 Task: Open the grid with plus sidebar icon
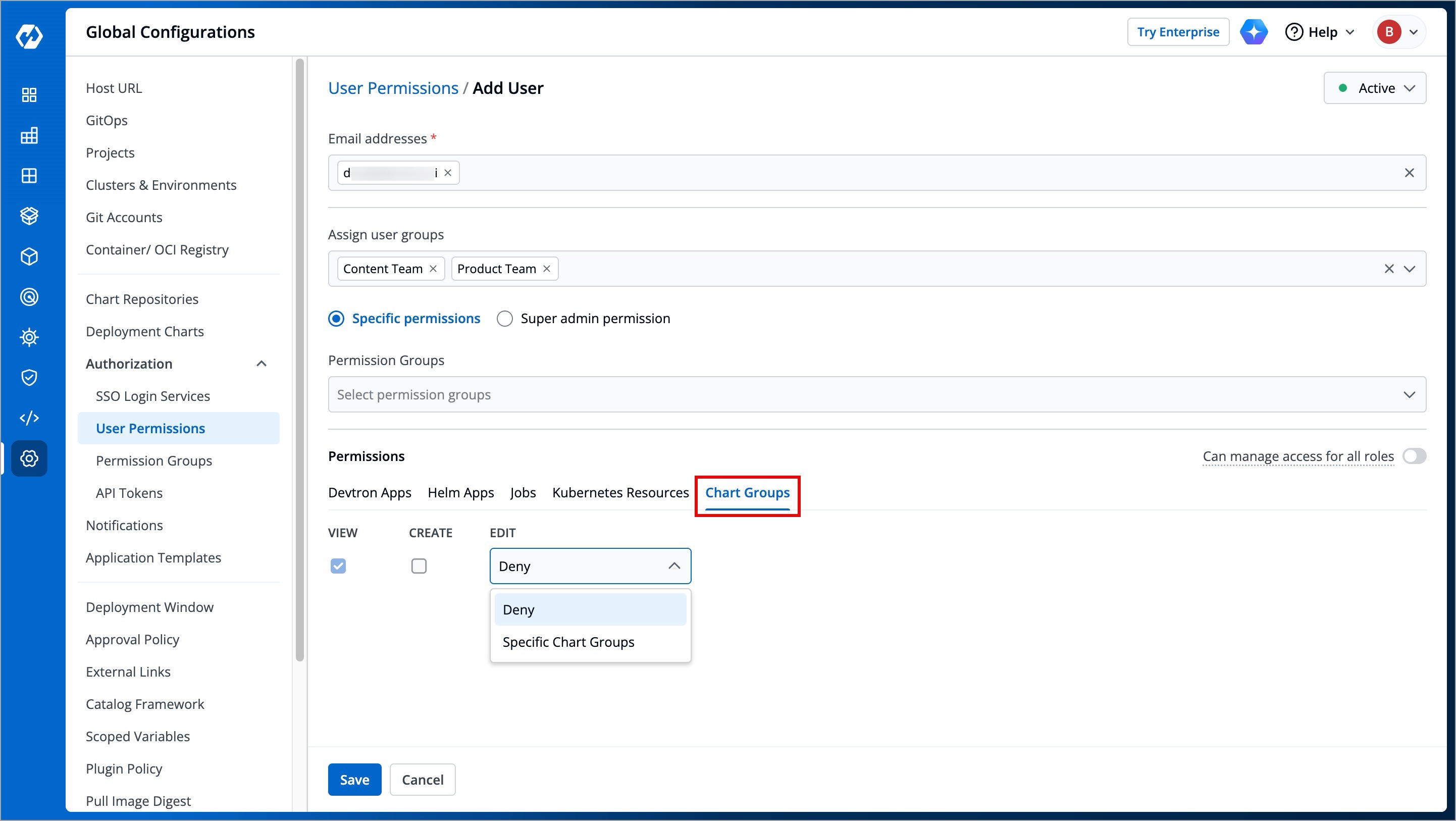tap(29, 136)
